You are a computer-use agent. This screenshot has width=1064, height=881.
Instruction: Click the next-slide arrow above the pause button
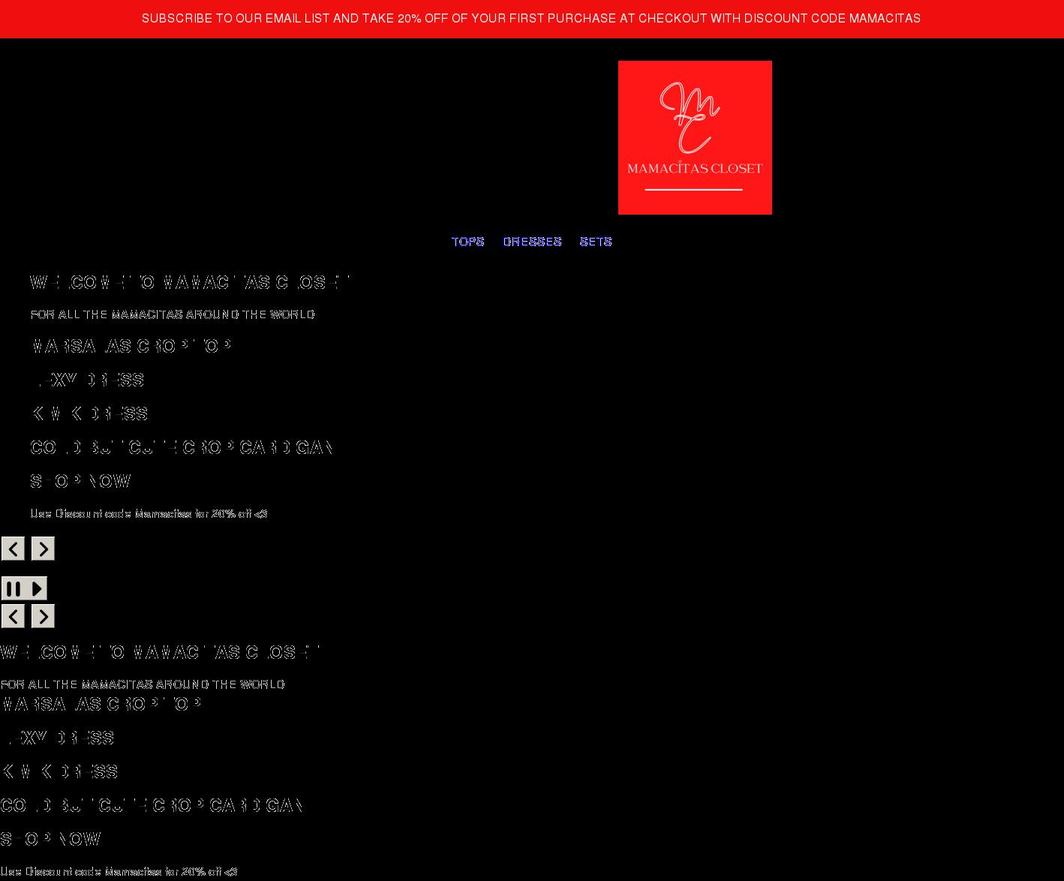[x=43, y=548]
